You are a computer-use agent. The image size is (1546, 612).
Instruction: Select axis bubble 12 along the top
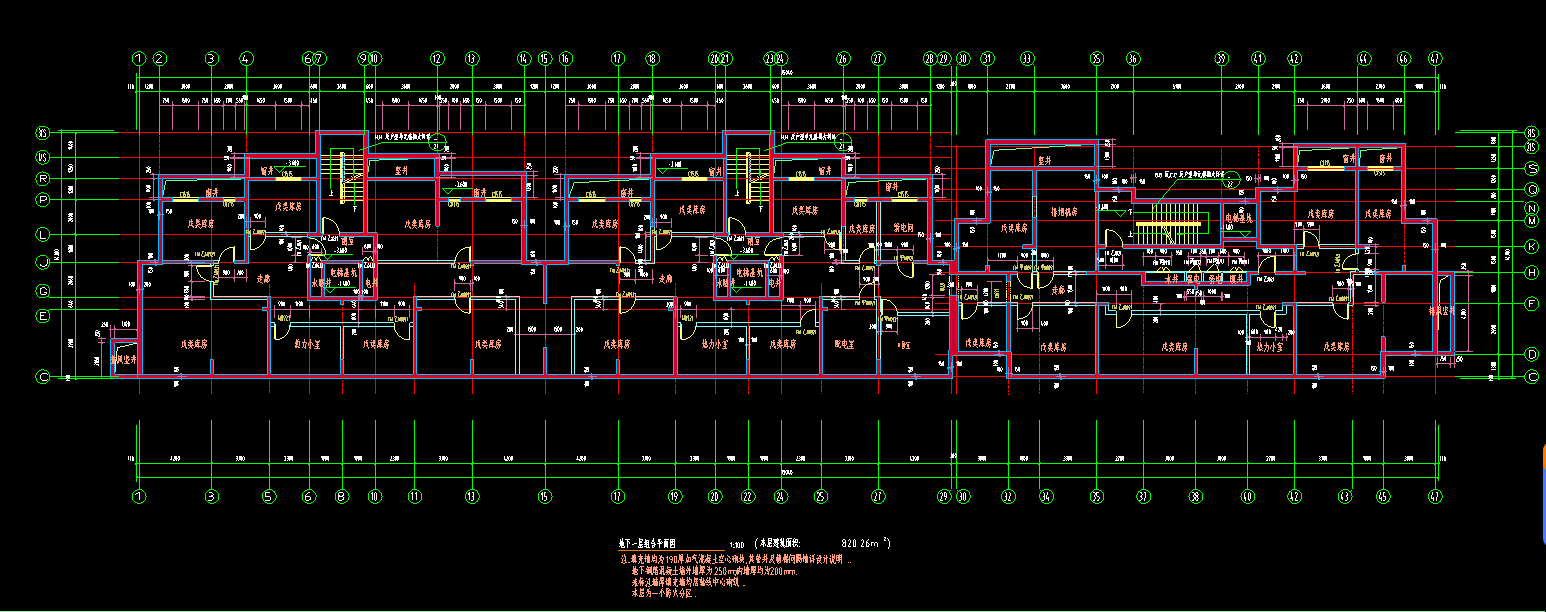point(437,59)
